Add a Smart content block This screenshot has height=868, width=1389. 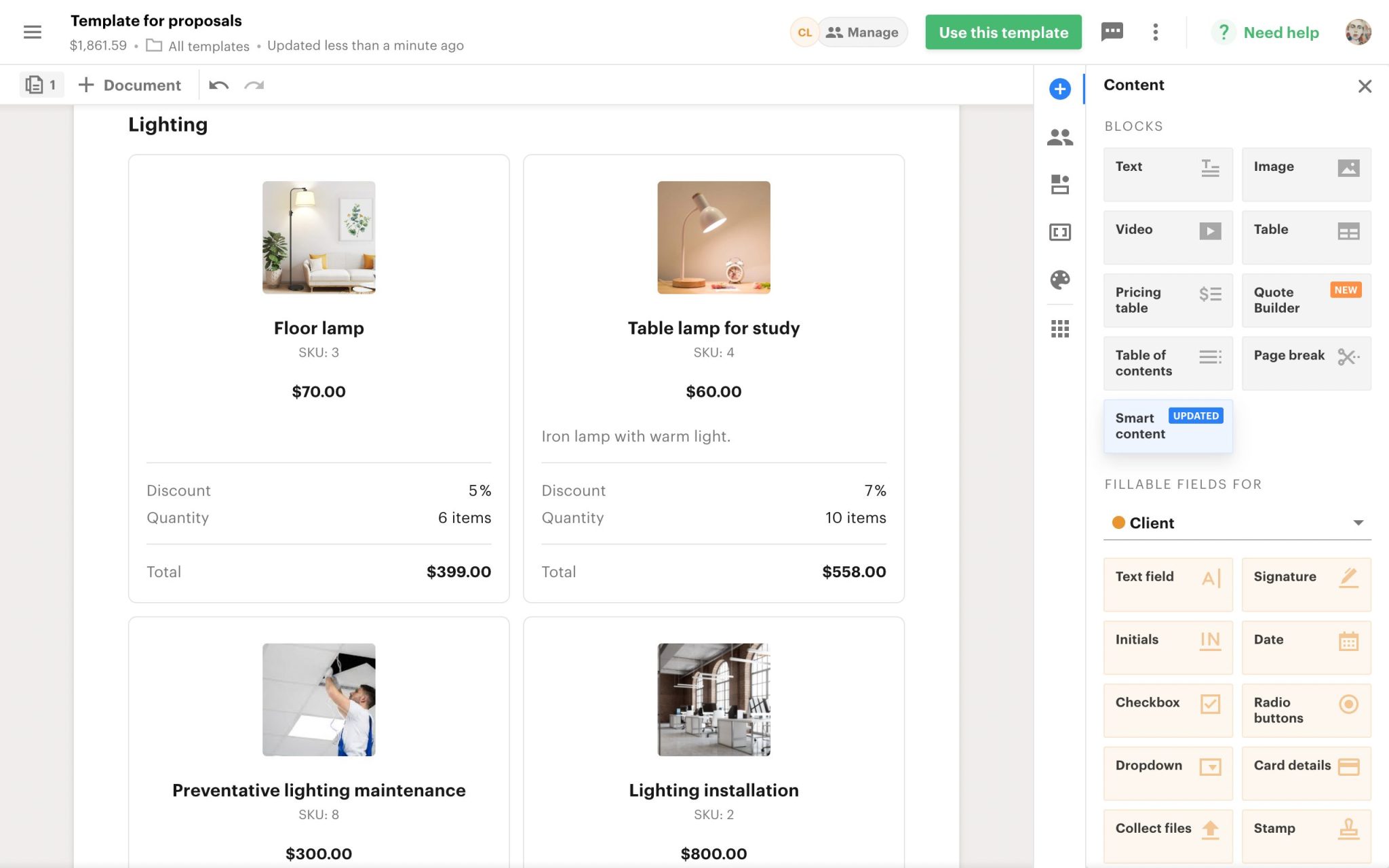(1168, 426)
